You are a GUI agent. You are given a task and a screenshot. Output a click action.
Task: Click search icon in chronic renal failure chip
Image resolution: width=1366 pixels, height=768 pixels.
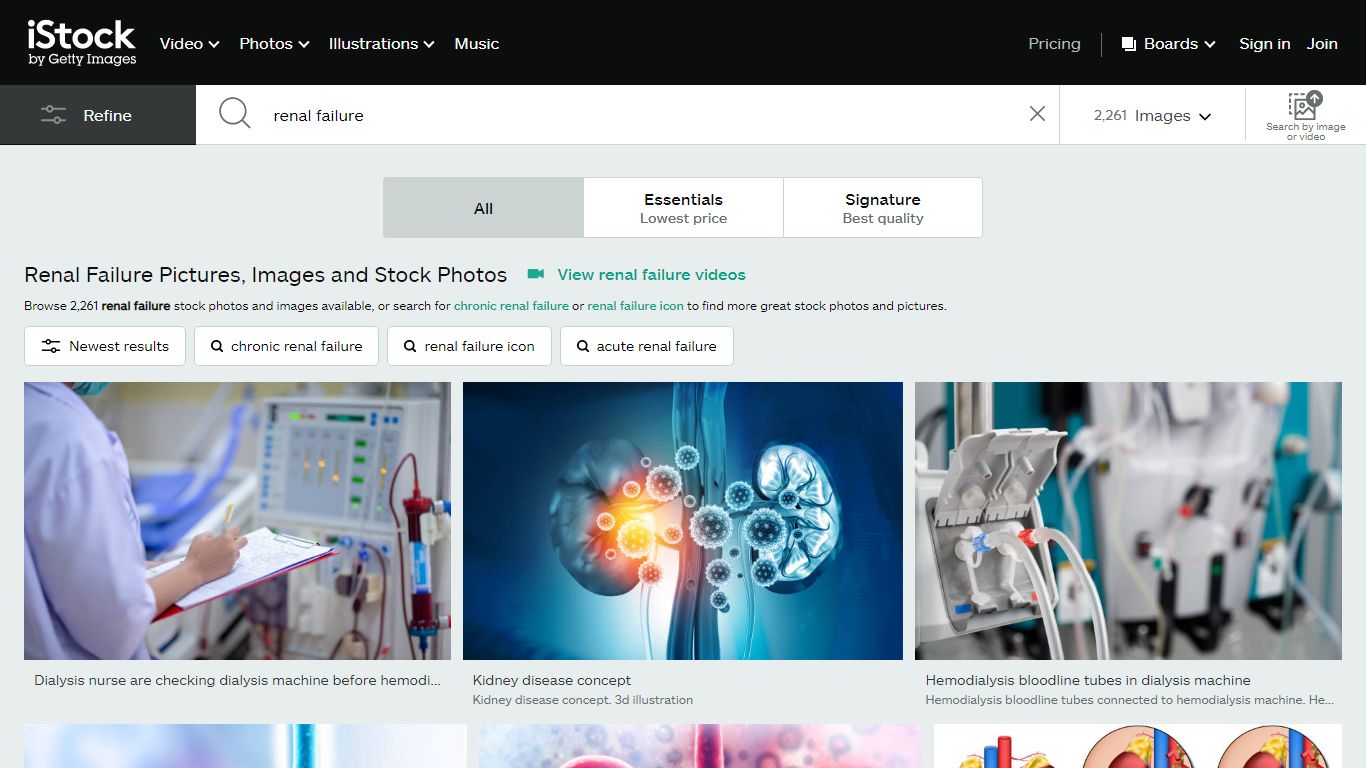tap(217, 346)
